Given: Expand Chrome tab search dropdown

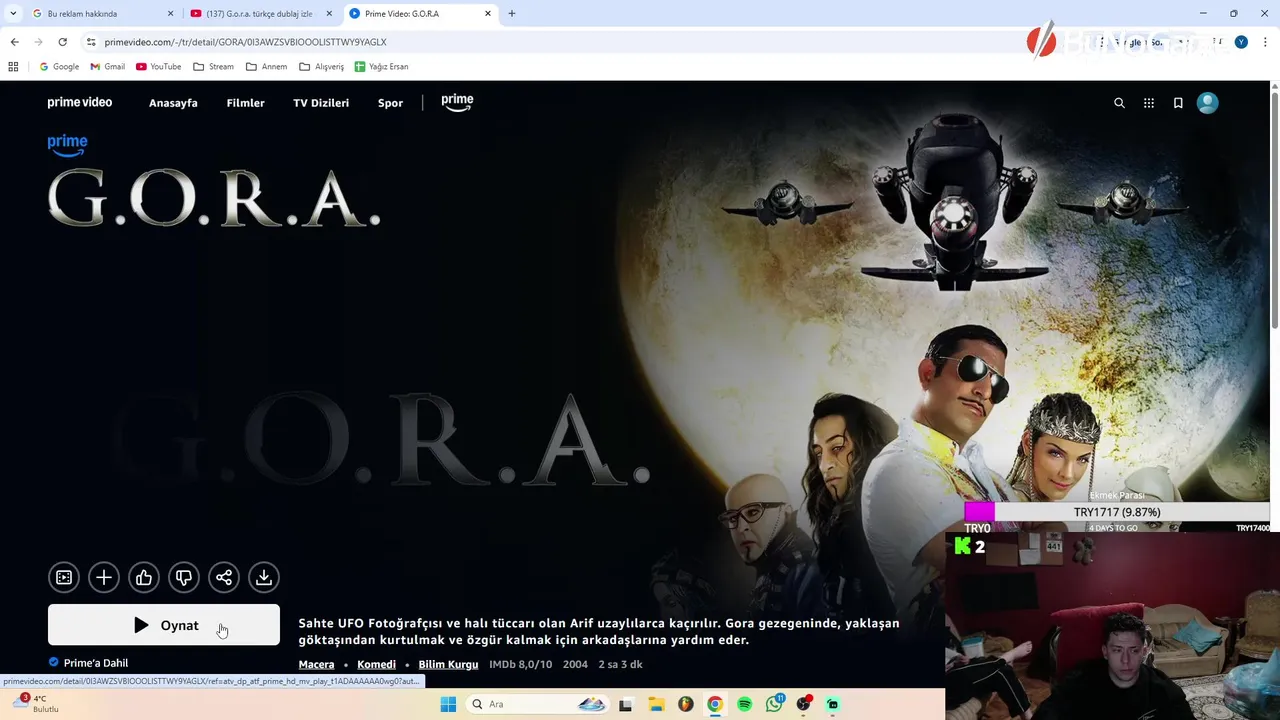Looking at the screenshot, I should pyautogui.click(x=13, y=14).
